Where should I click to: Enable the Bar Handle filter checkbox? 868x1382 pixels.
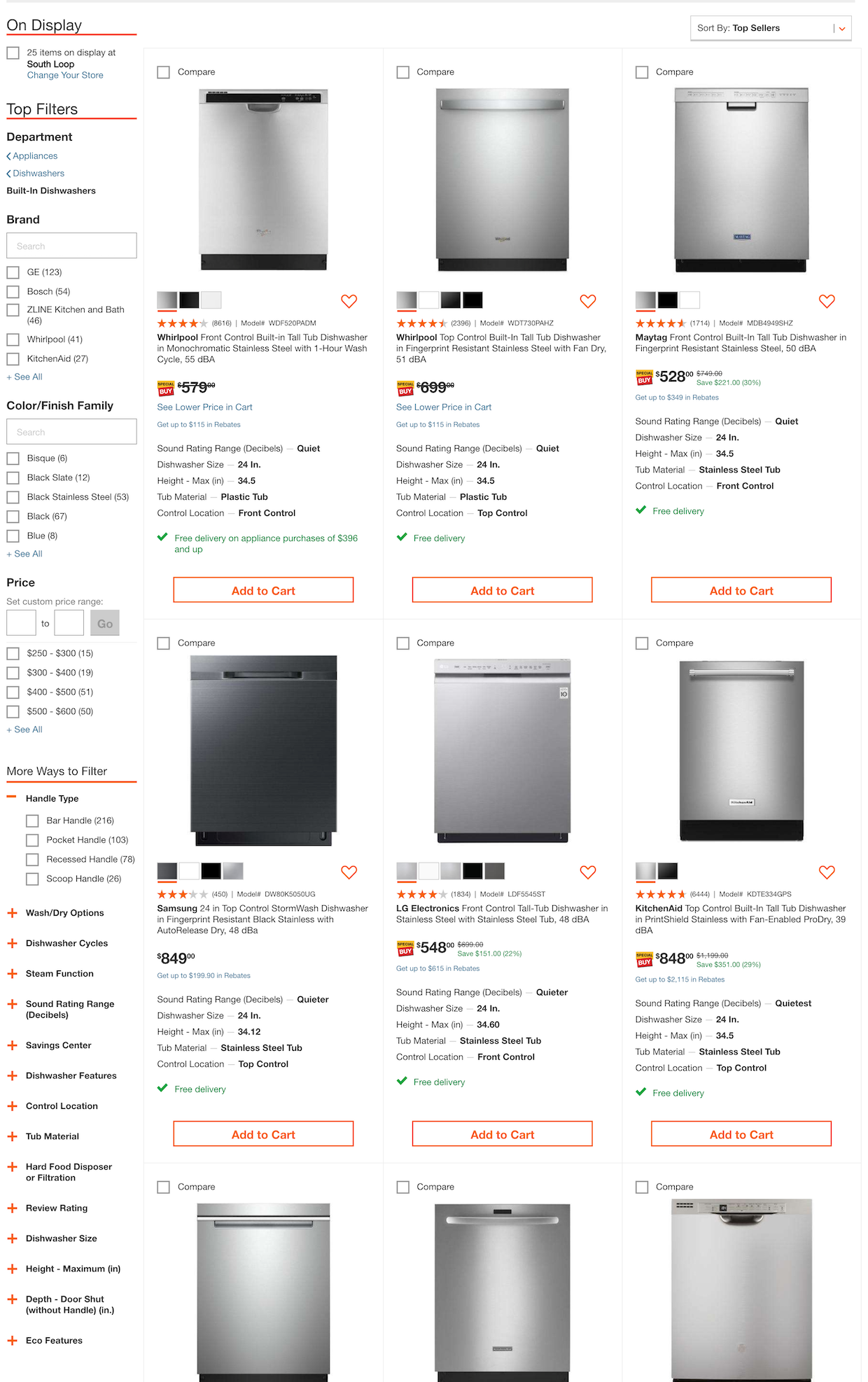(x=32, y=821)
